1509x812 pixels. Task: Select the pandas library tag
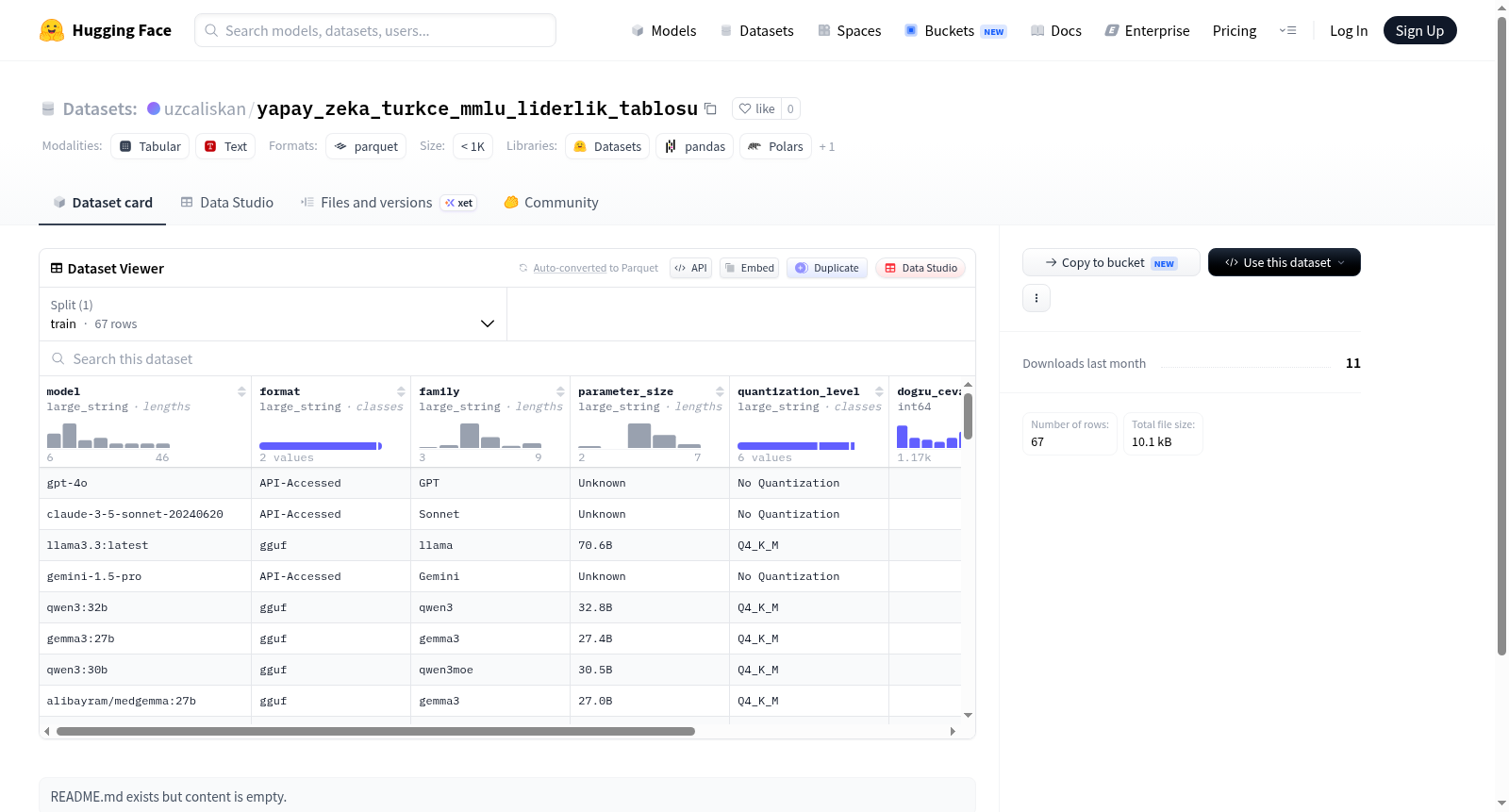(x=695, y=146)
